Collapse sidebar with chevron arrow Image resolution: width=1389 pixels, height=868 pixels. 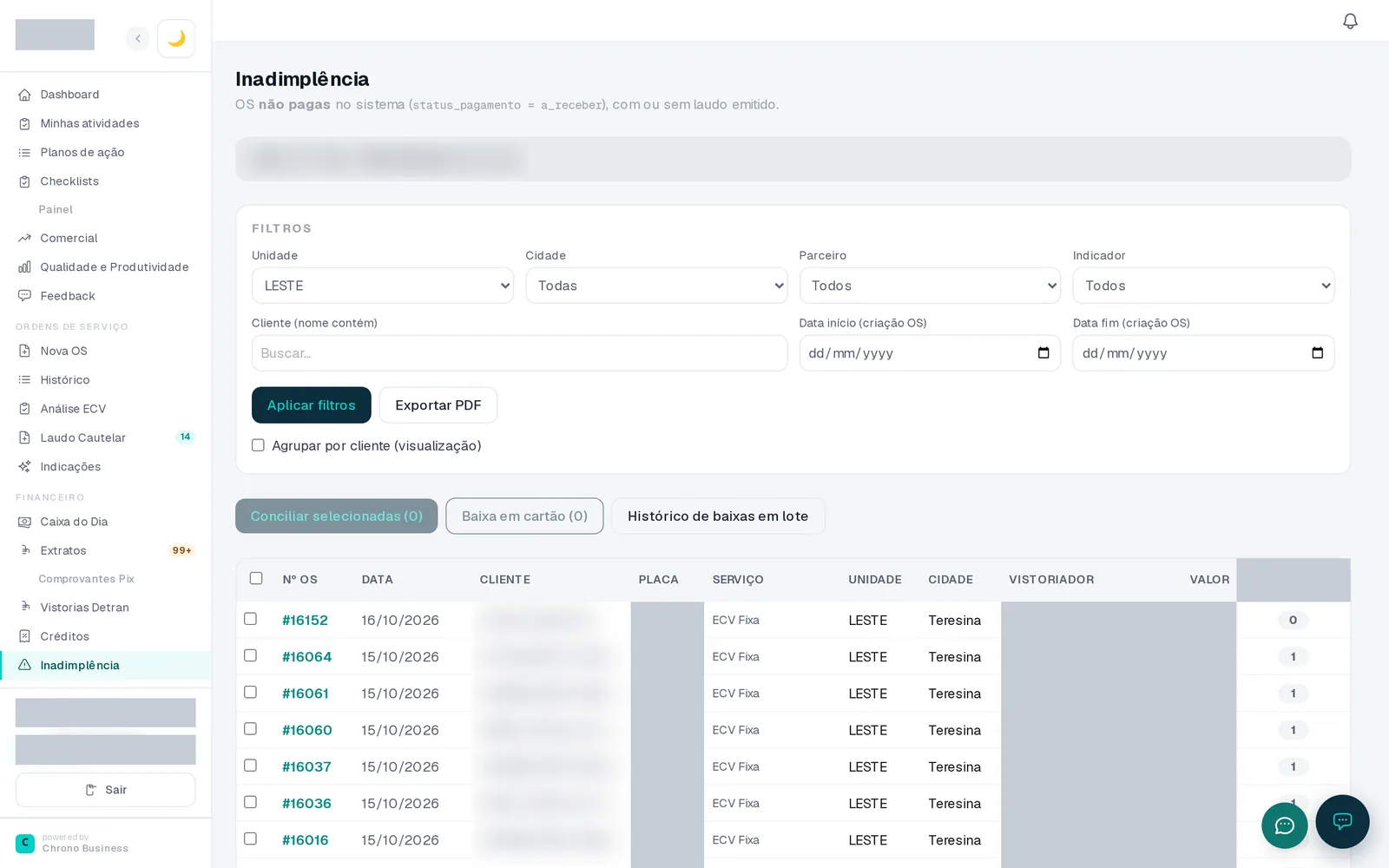137,38
